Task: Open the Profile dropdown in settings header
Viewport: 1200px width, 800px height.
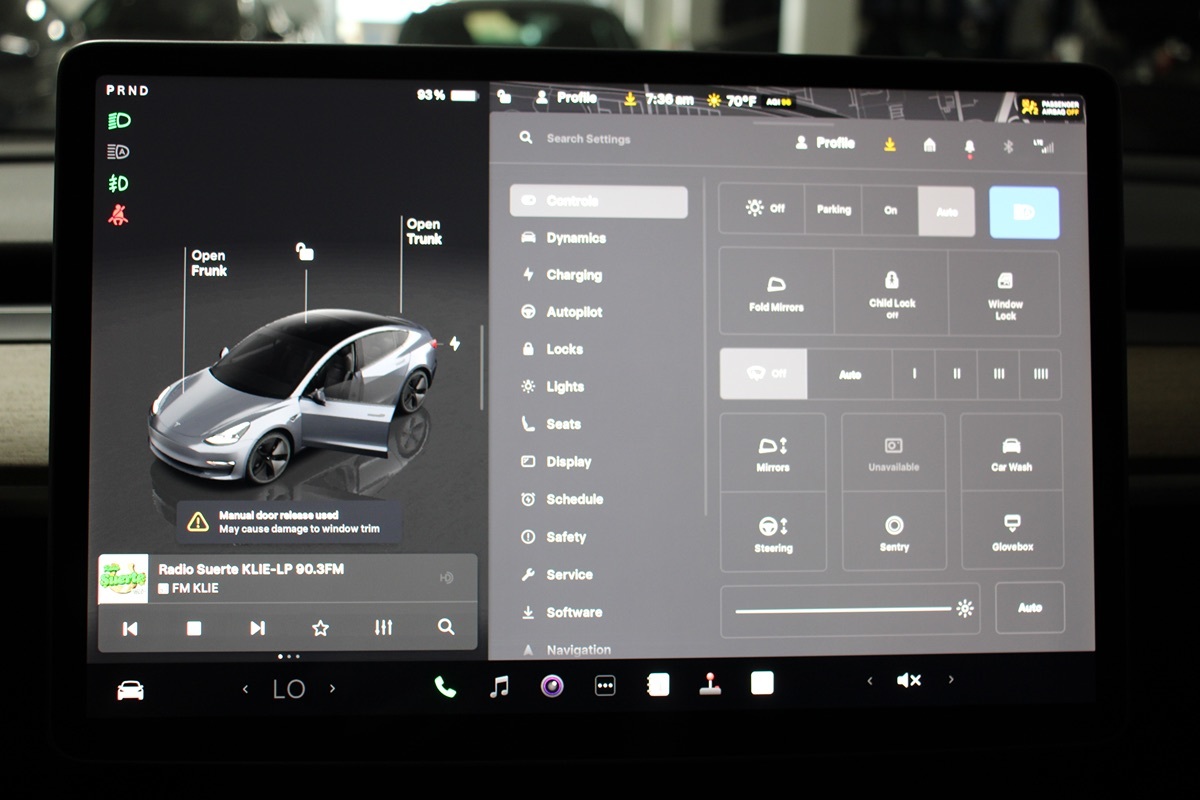Action: (x=826, y=143)
